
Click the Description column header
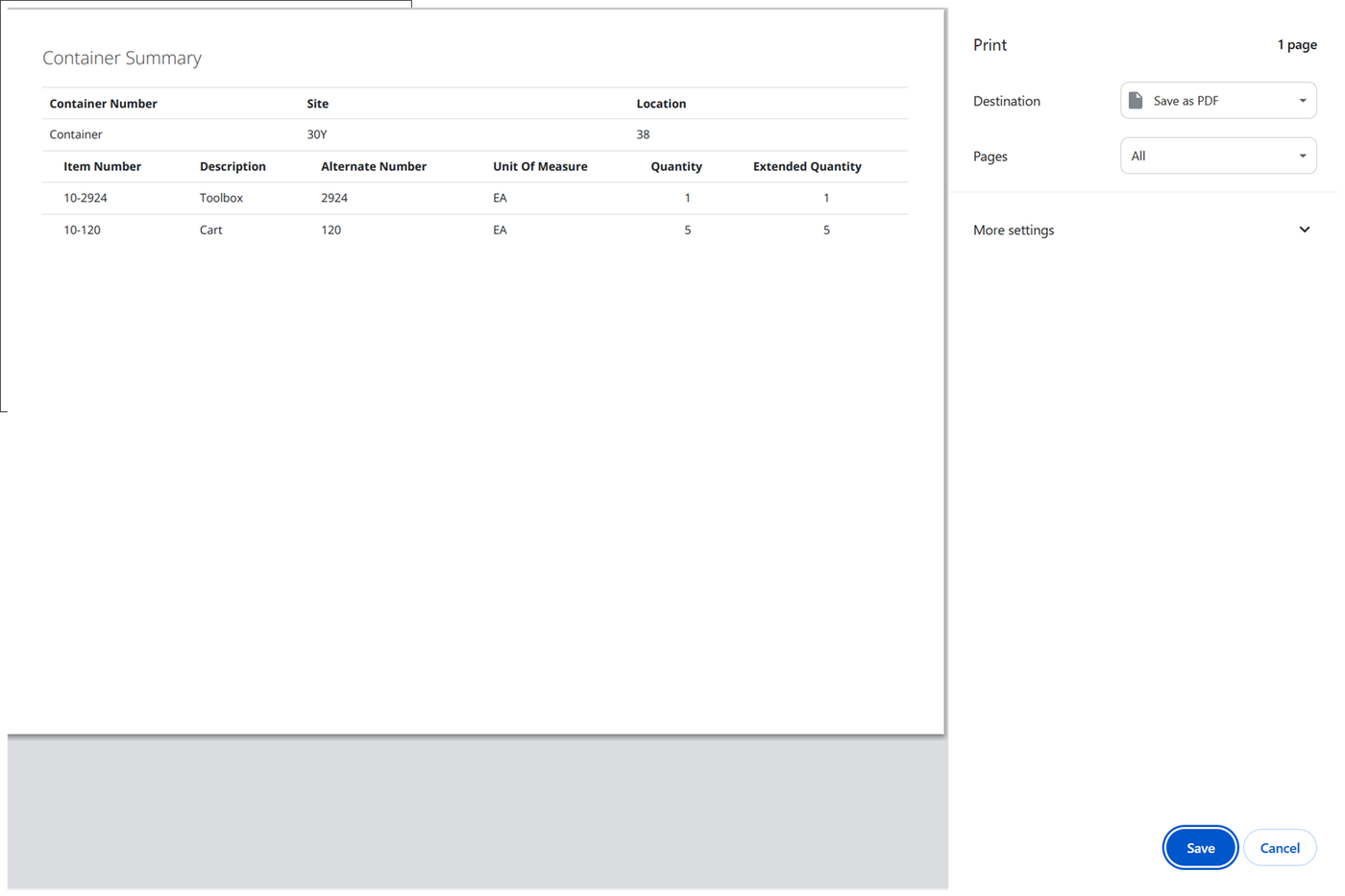(232, 166)
